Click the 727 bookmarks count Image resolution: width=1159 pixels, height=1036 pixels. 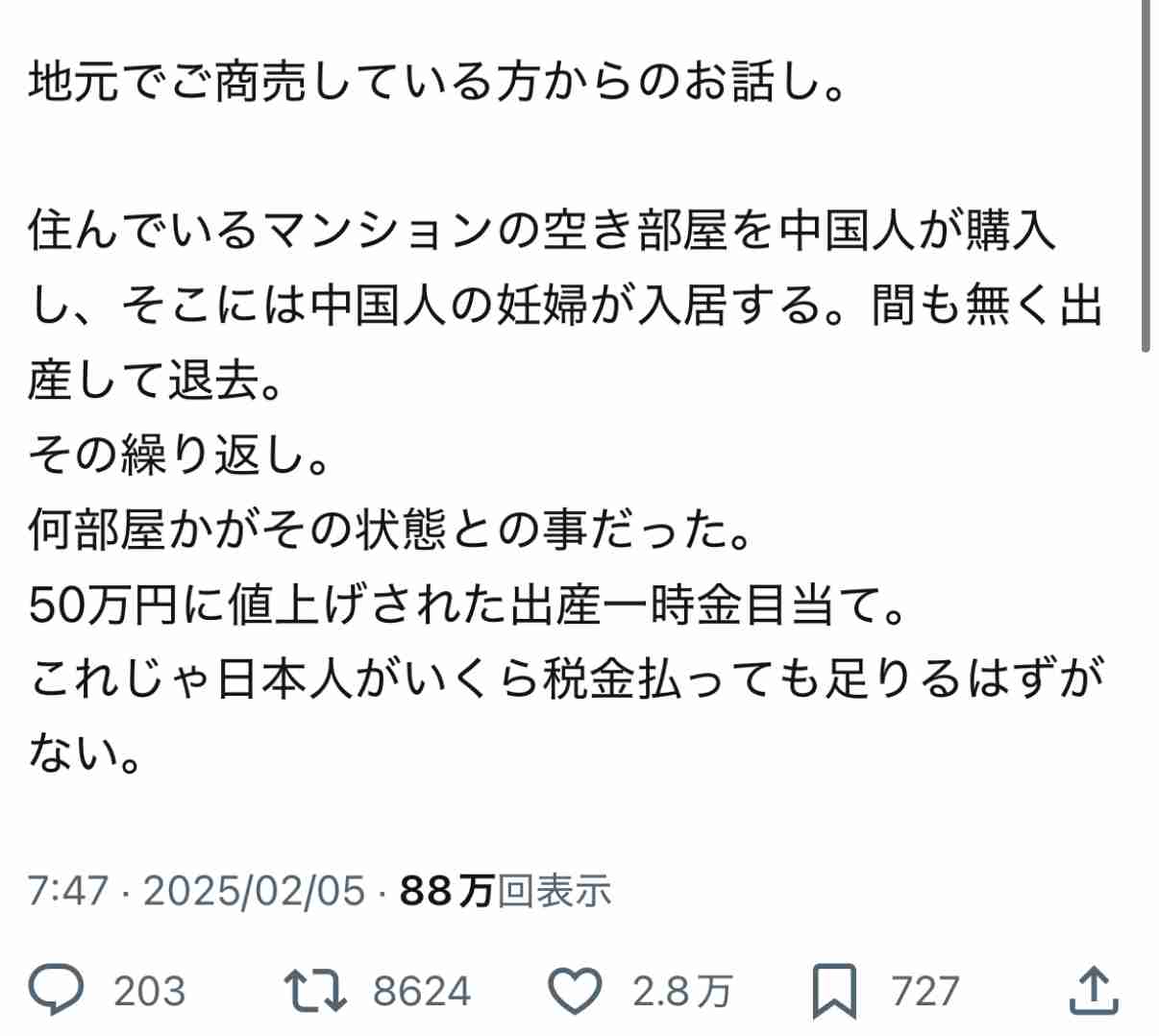[x=925, y=991]
